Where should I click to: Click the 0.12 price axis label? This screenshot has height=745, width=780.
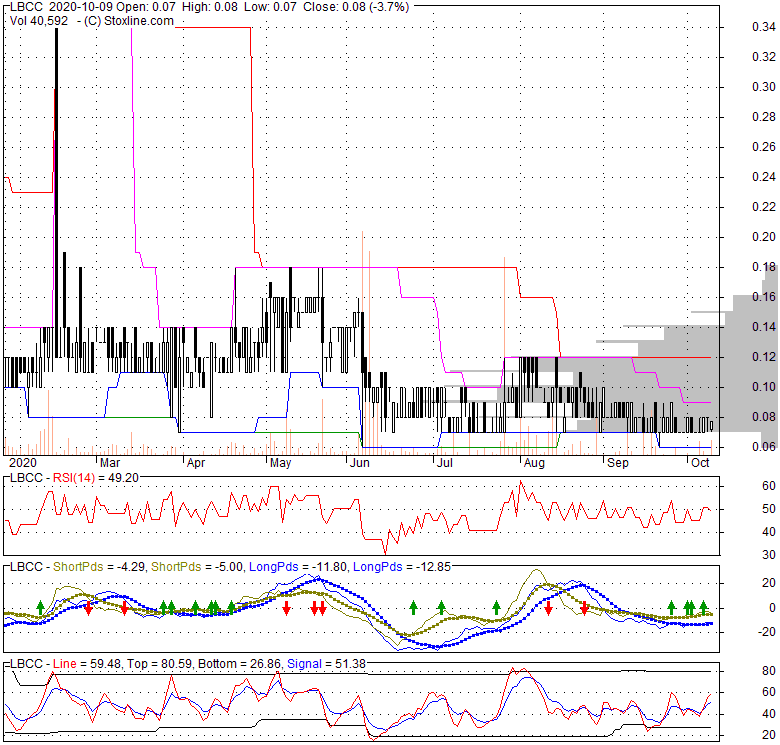coord(764,357)
